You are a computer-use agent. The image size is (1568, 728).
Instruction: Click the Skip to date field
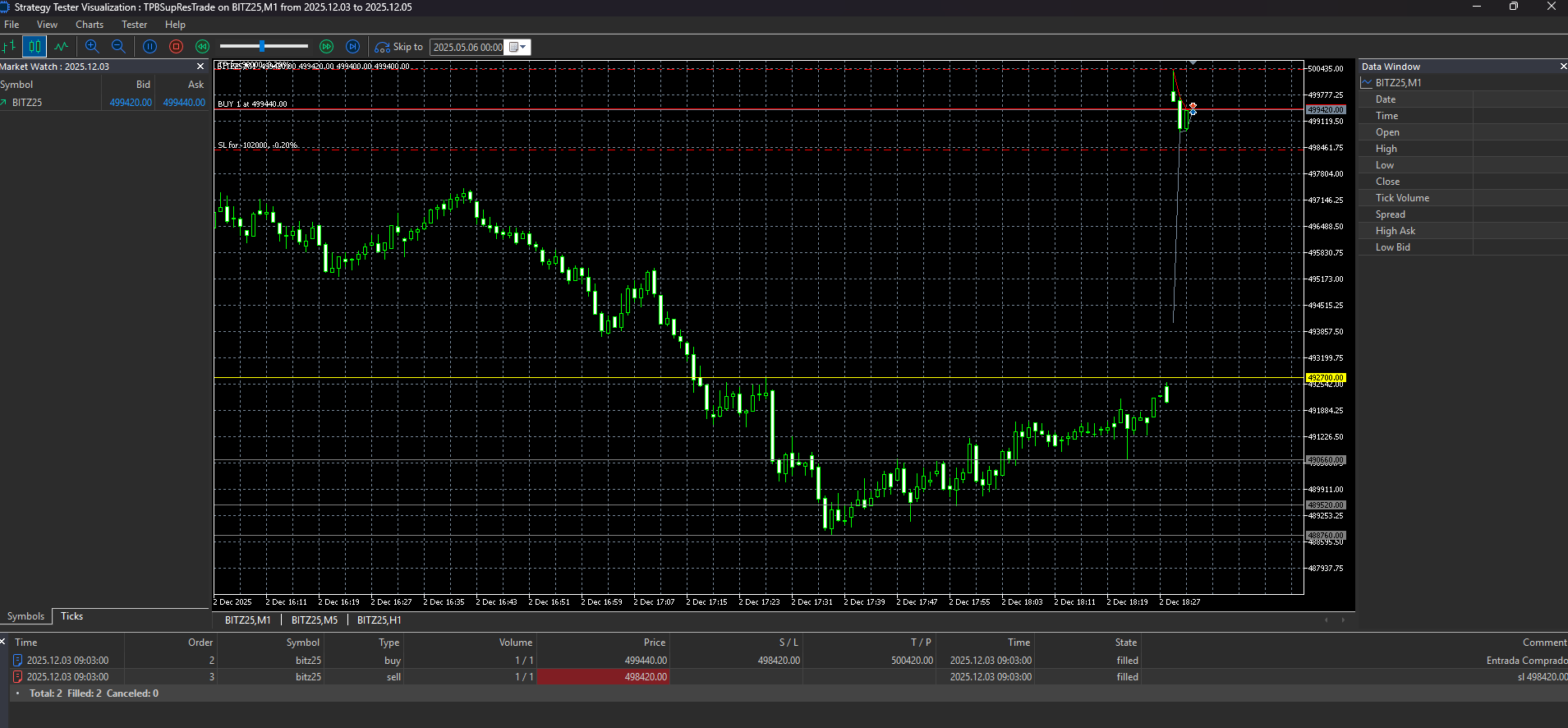pyautogui.click(x=467, y=48)
